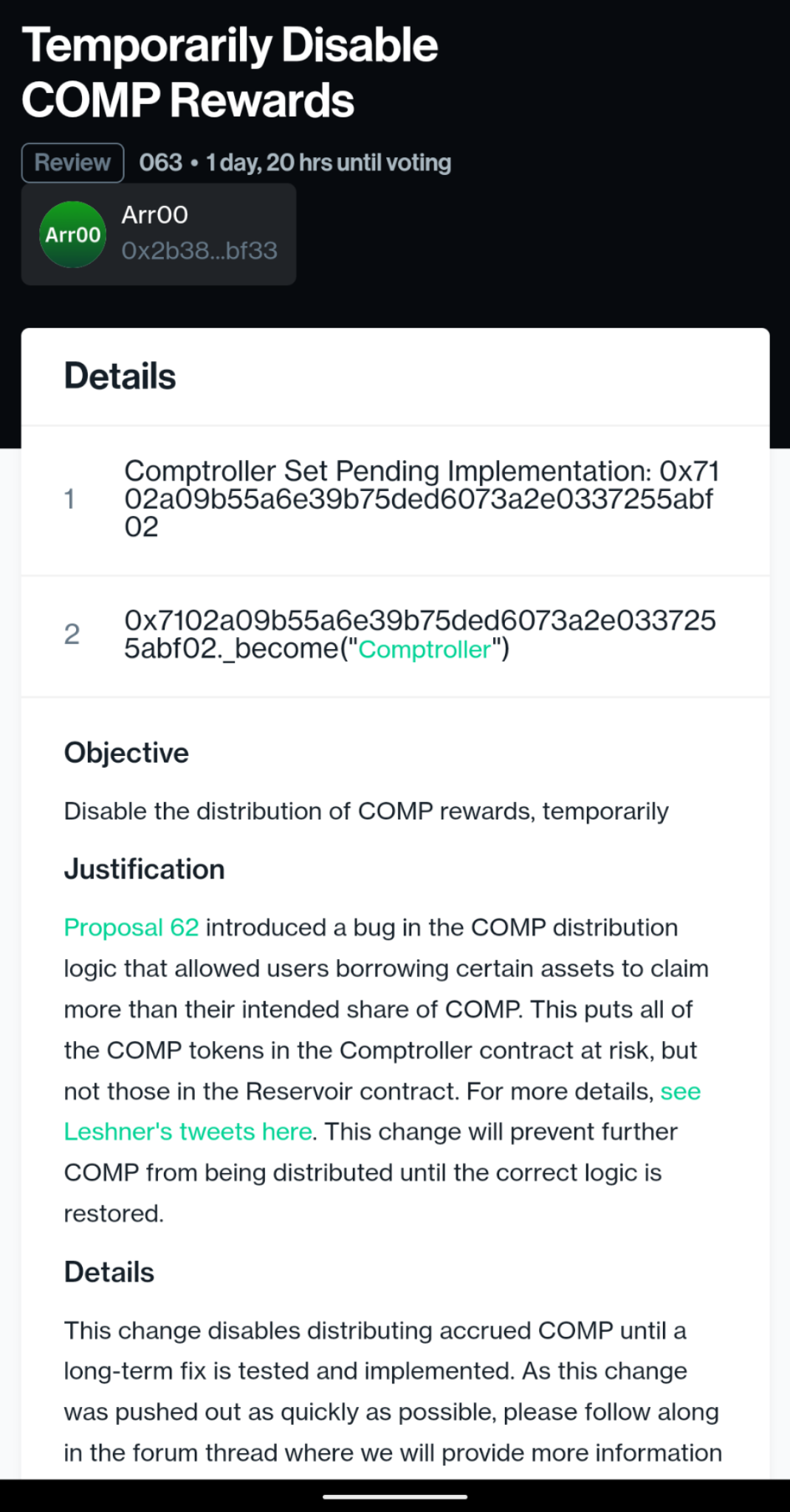
Task: Click the proposer address 0x2b38...bf33
Action: tap(199, 251)
